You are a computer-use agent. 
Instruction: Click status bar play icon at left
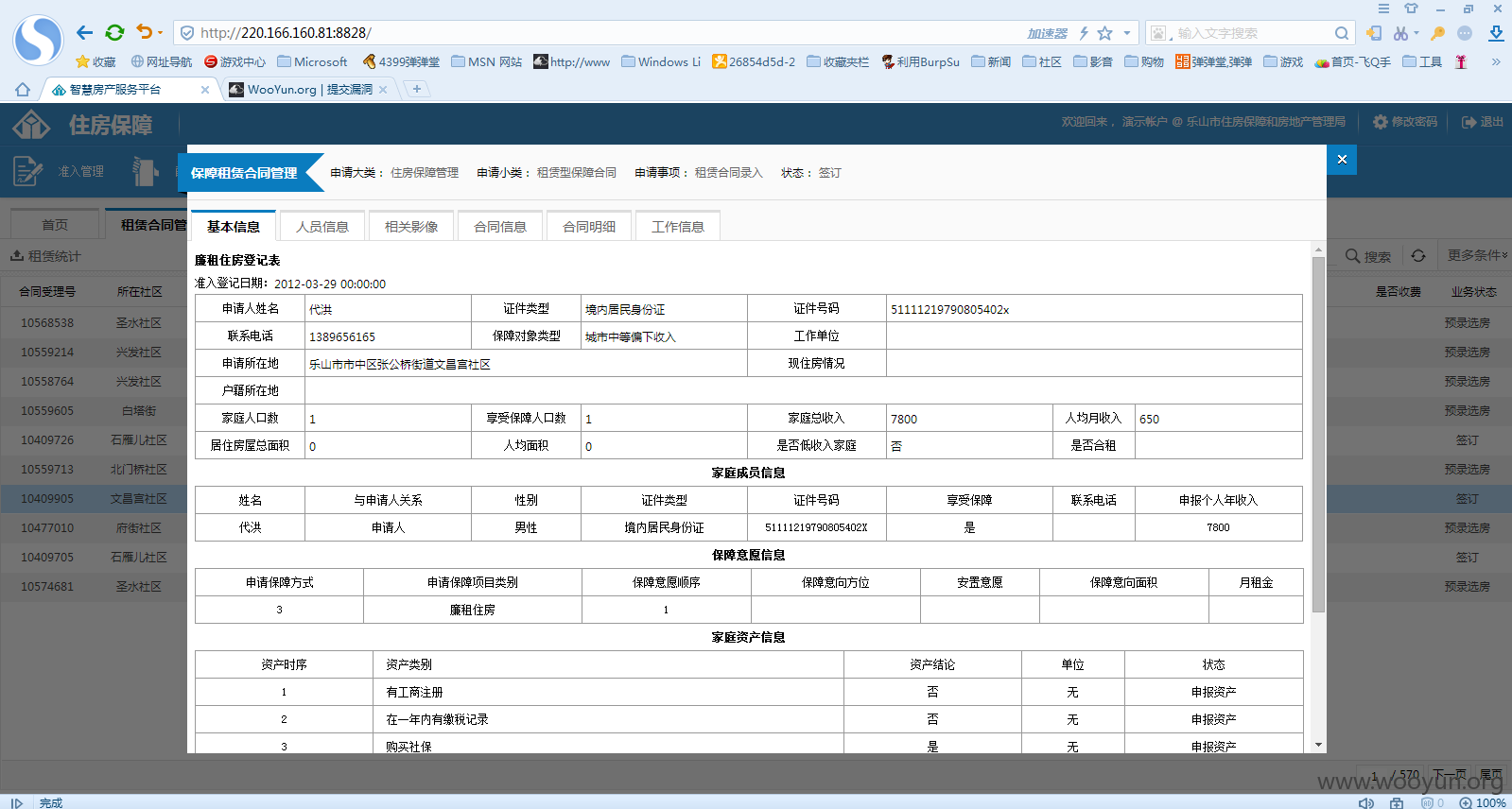(16, 802)
